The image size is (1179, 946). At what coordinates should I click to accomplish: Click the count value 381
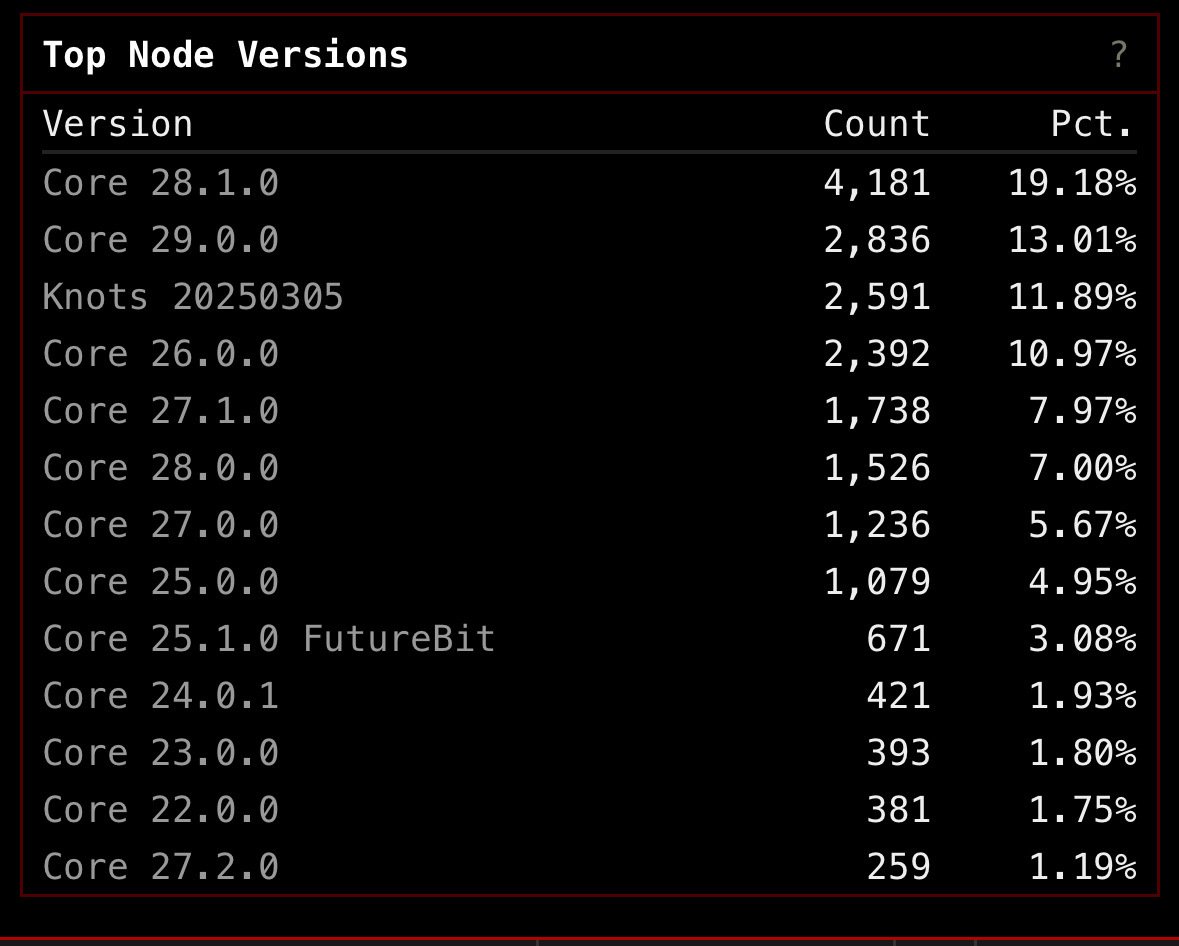899,809
